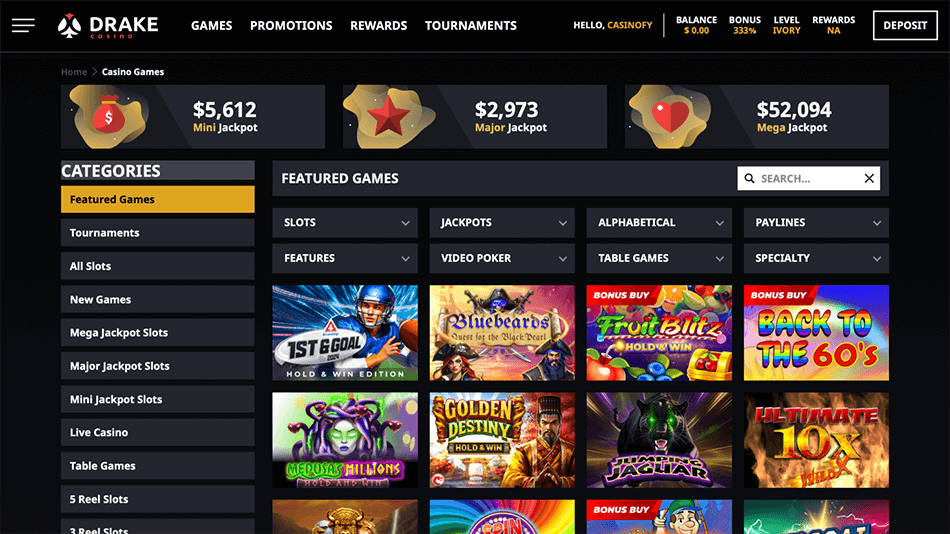Open the Paylines dropdown

[816, 222]
